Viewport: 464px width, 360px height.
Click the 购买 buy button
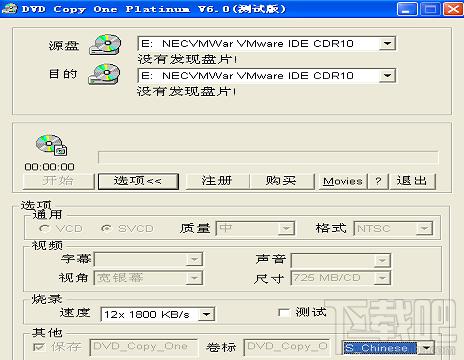pyautogui.click(x=282, y=181)
